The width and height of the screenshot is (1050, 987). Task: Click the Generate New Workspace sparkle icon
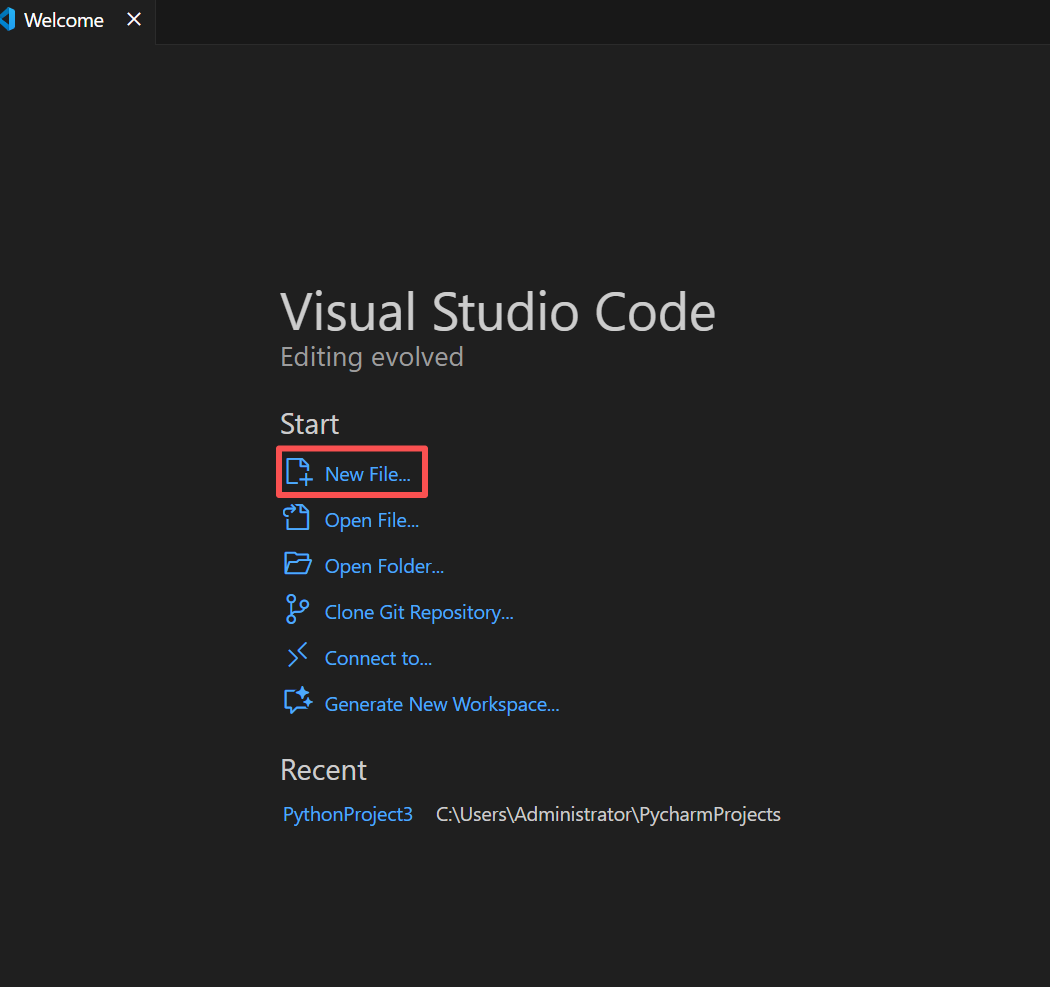(297, 702)
